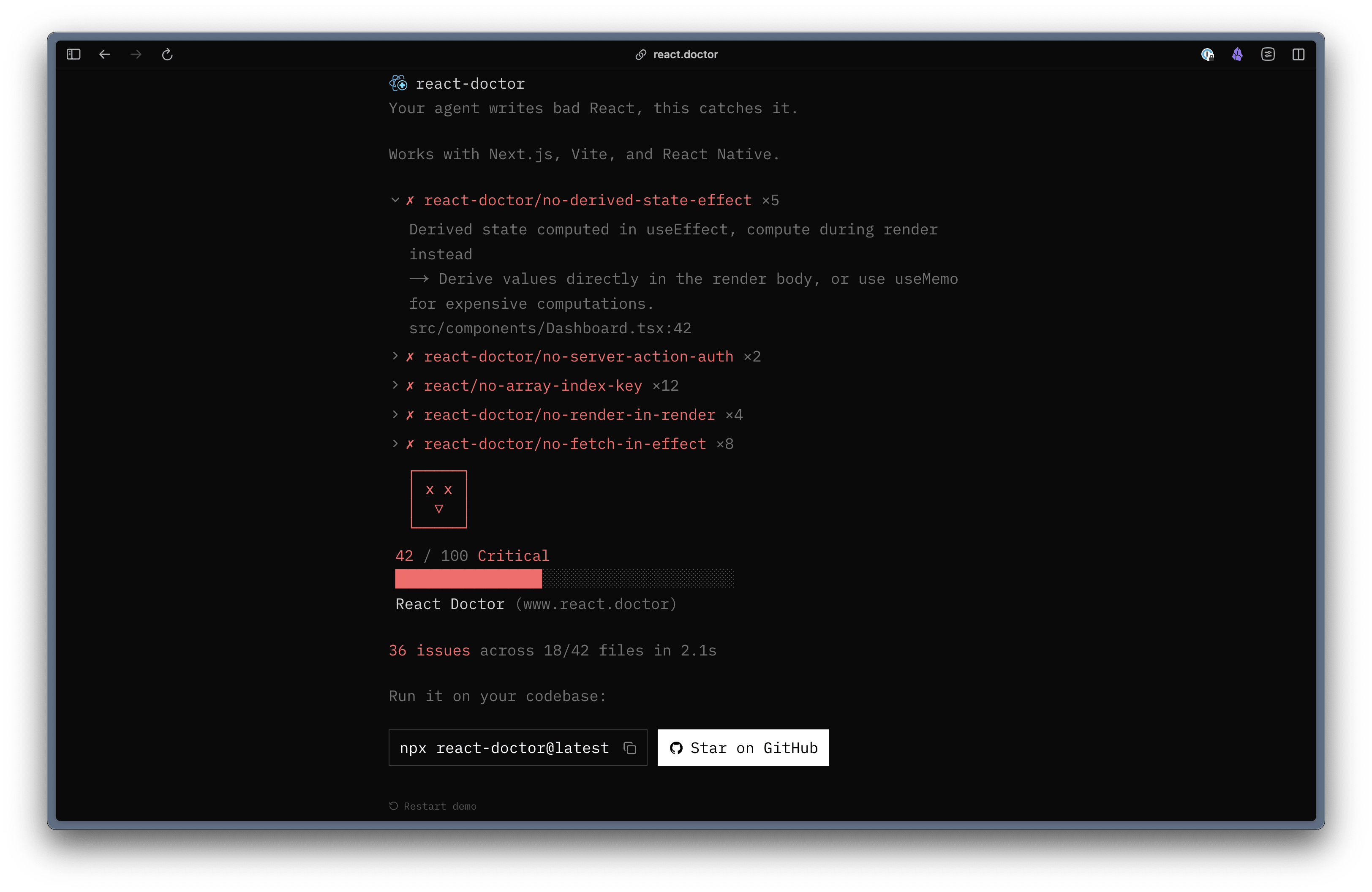The image size is (1372, 892).
Task: Click the ×4 count on no-render-in-render
Action: click(x=734, y=415)
